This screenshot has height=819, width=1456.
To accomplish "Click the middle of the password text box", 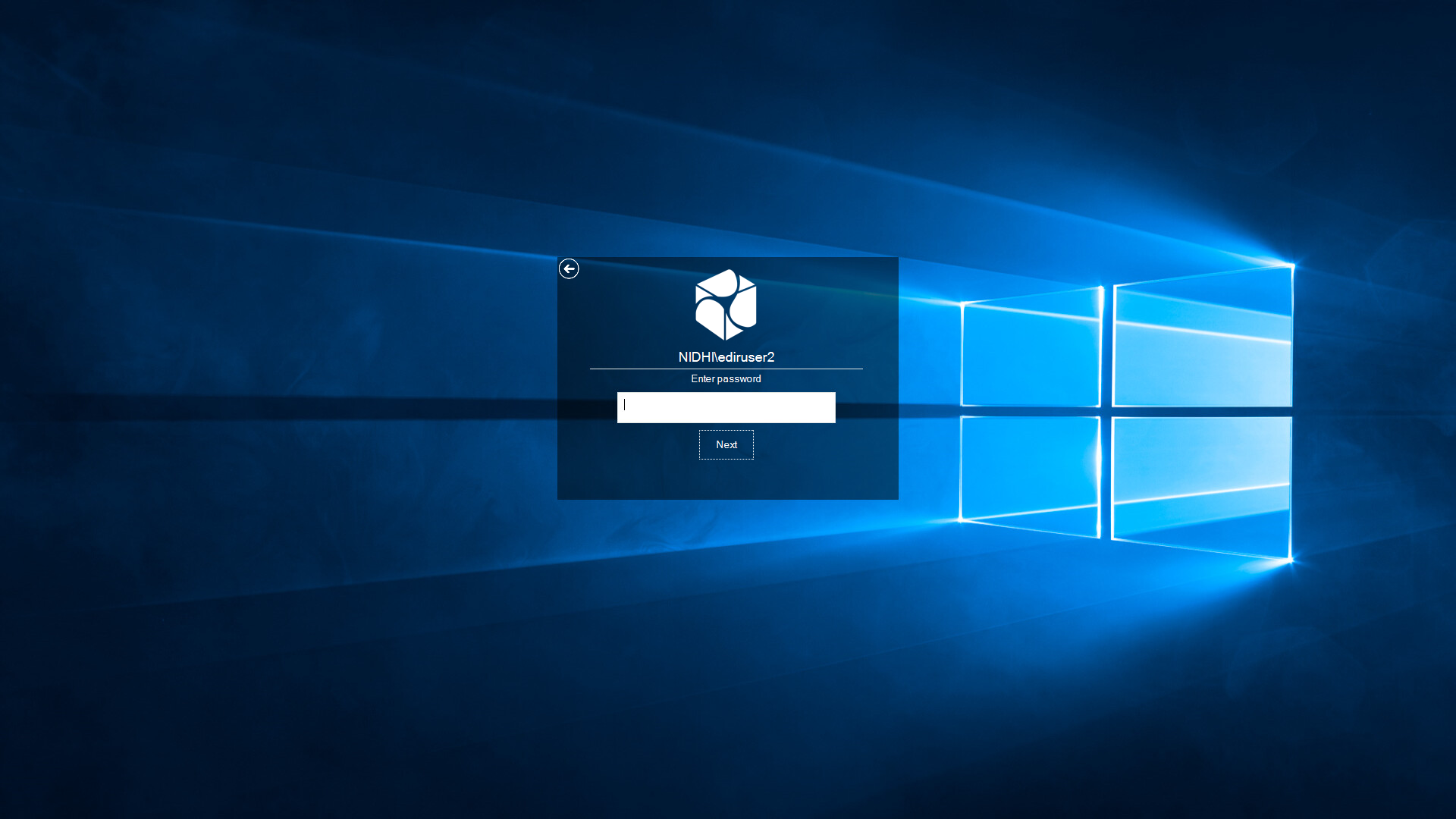I will pos(726,407).
